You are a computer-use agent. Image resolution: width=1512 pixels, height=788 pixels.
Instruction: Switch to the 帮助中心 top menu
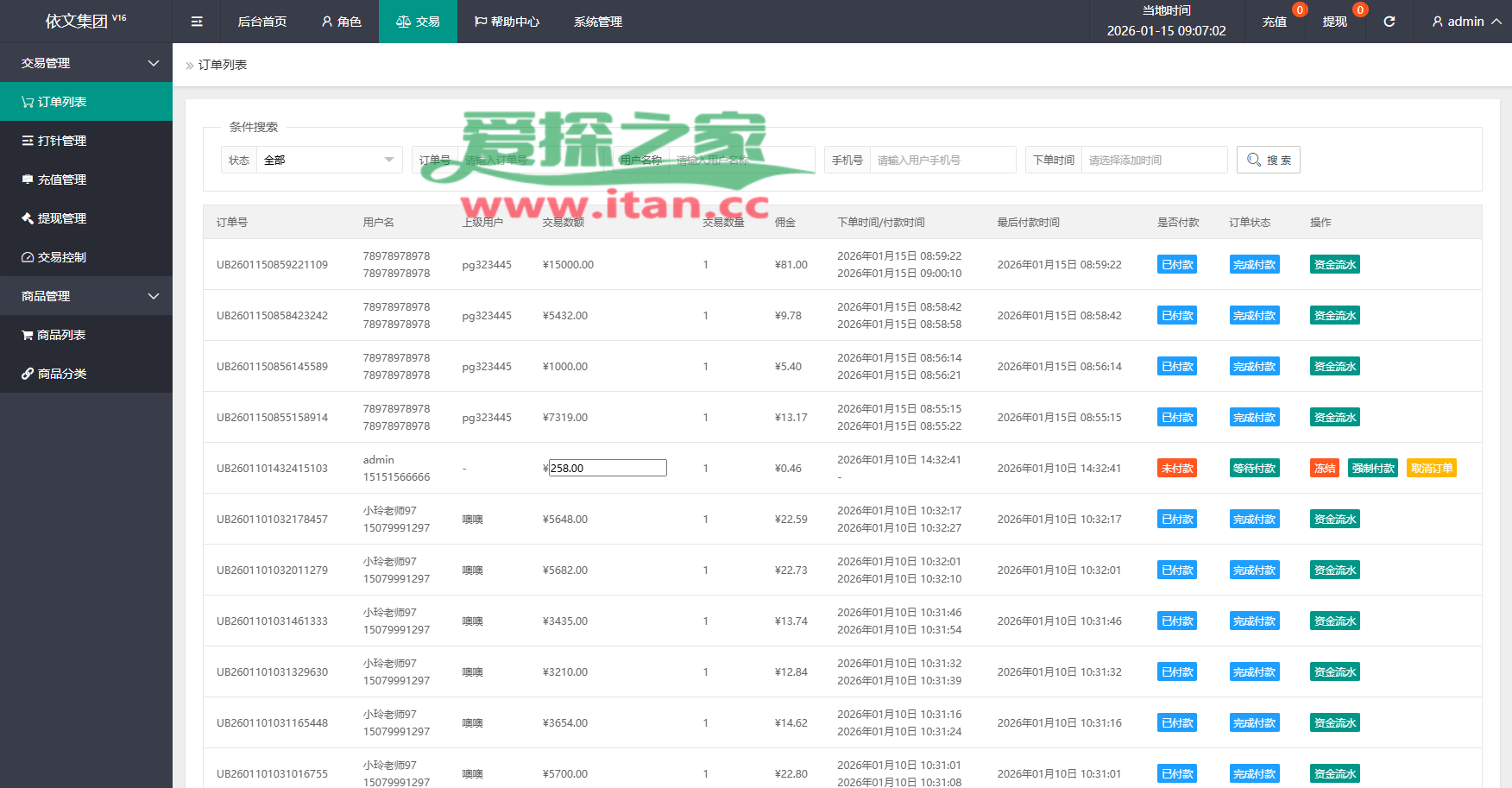coord(507,22)
